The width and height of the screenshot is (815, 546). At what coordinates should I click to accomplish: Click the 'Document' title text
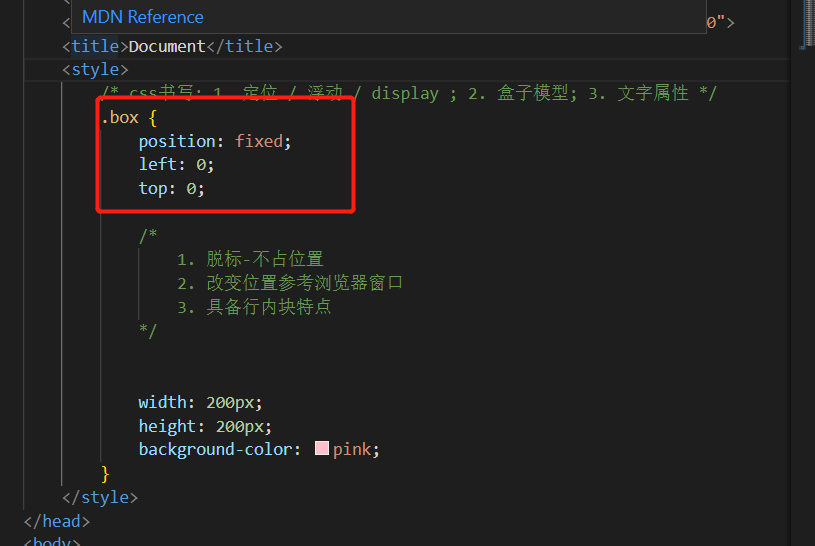tap(167, 46)
